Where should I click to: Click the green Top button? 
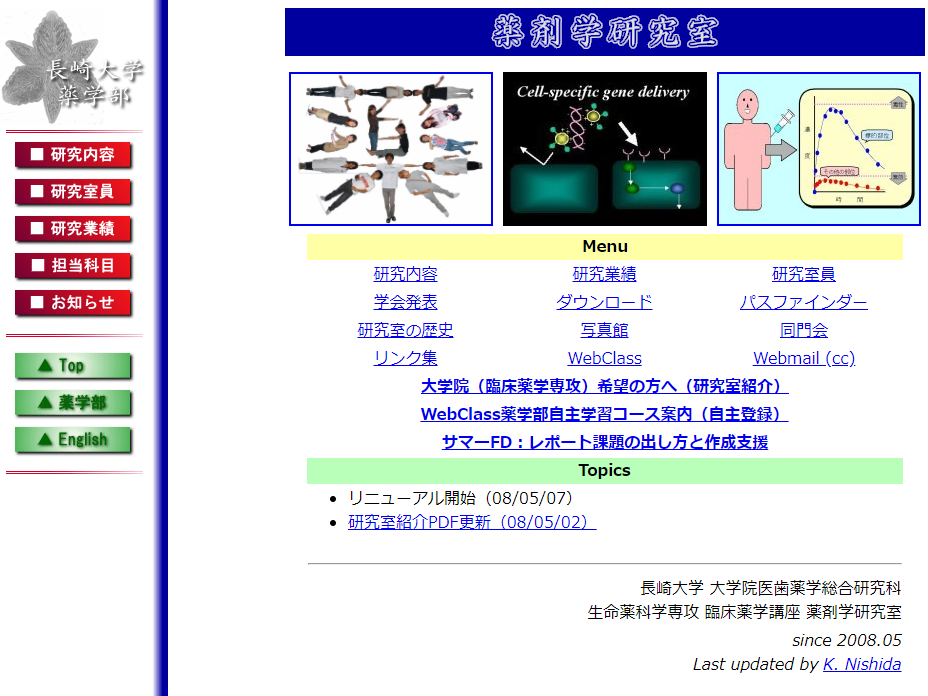coord(73,366)
